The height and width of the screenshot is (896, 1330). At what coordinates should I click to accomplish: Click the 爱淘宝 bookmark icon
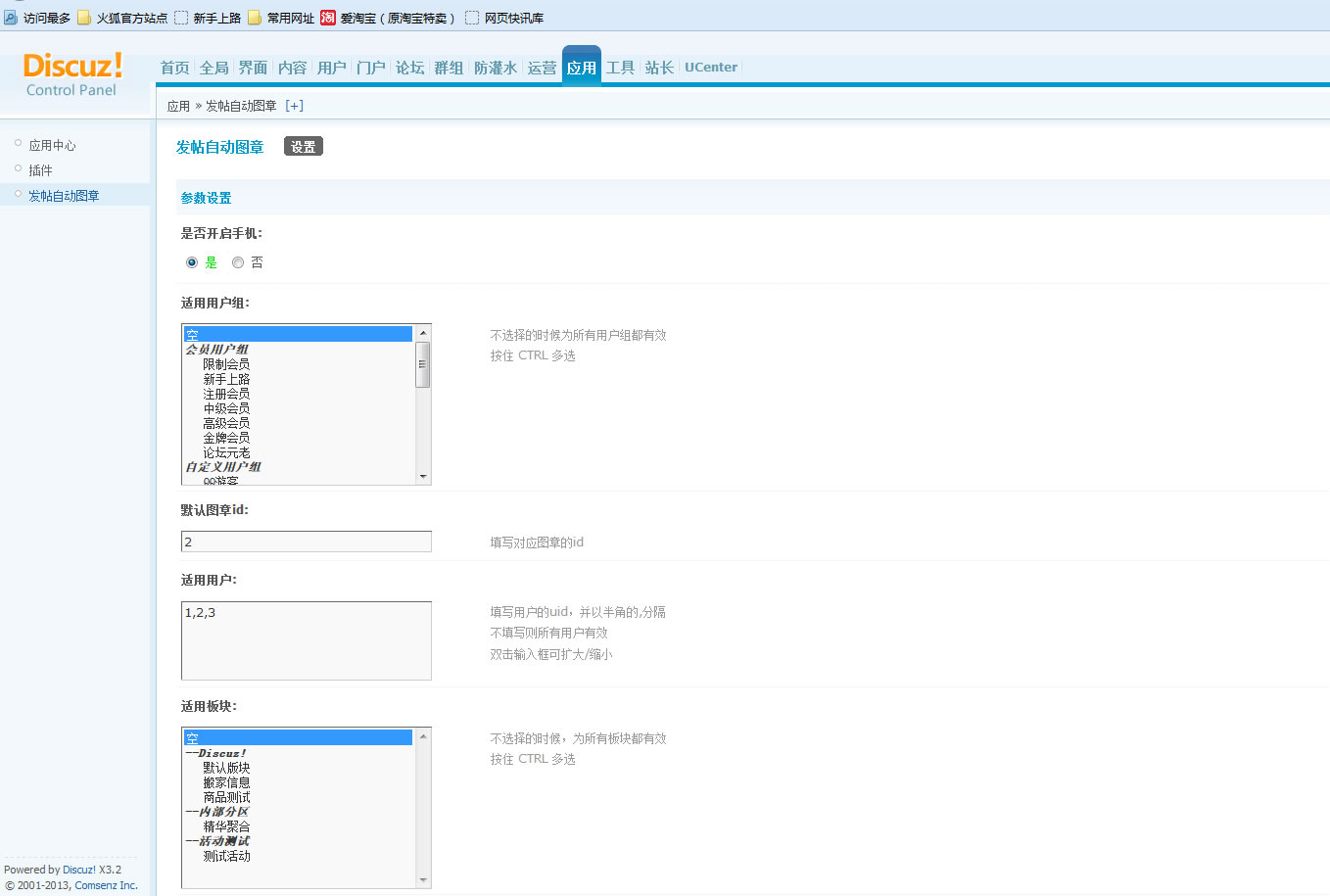328,18
